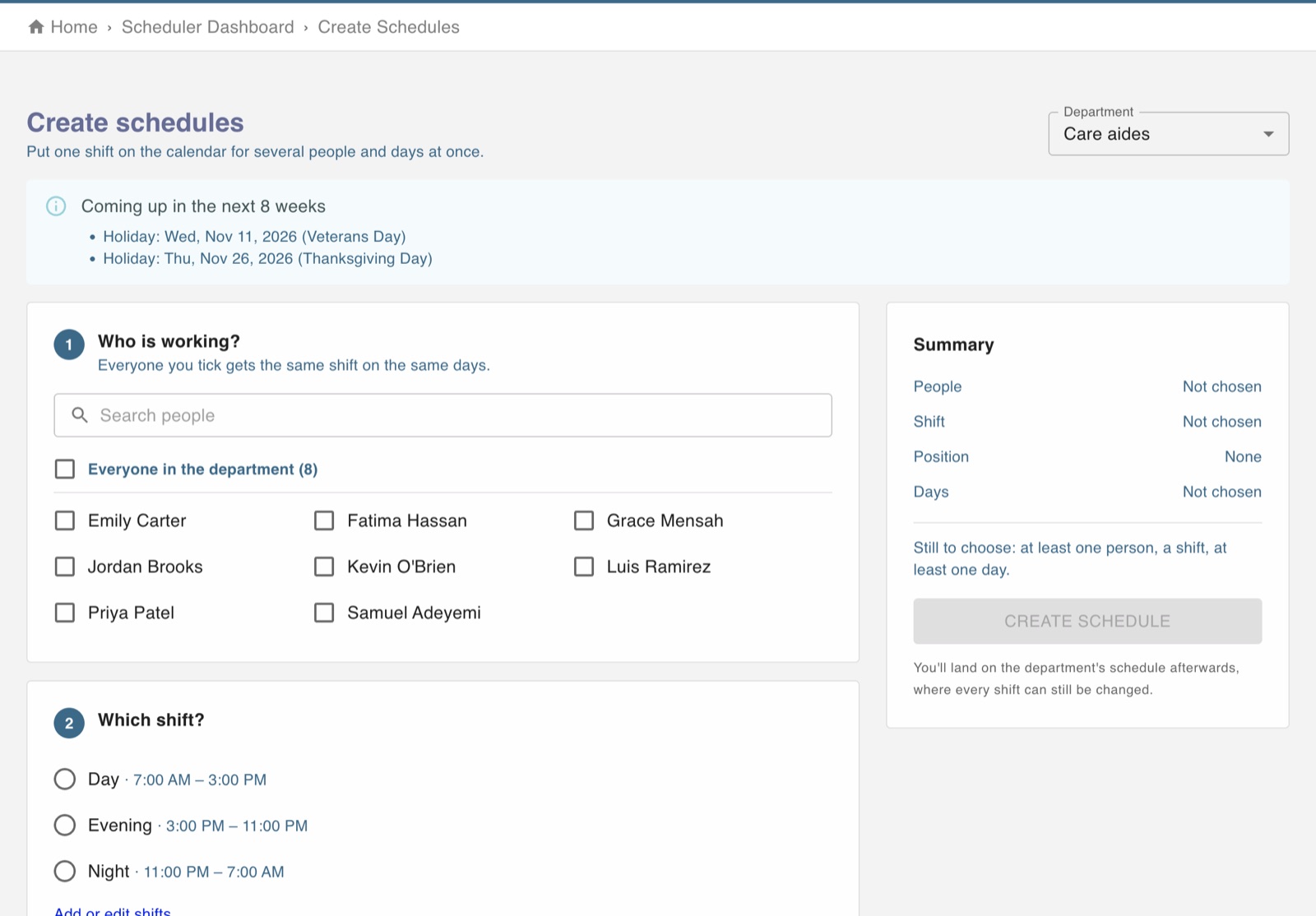The image size is (1316, 916).
Task: Click the Thanksgiving Day holiday line
Action: 267,259
